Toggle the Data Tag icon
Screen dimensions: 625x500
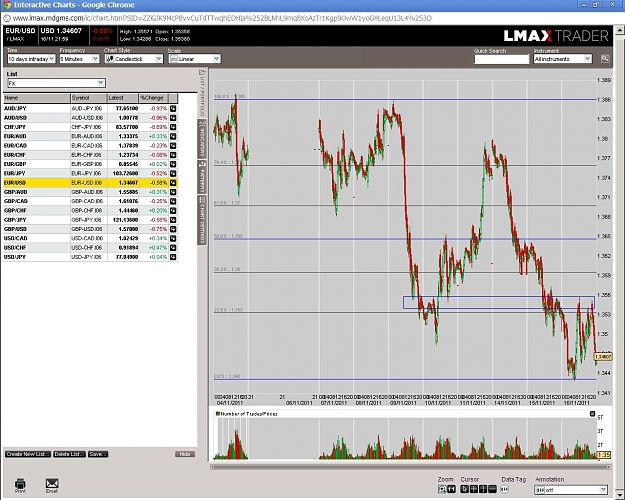(505, 489)
